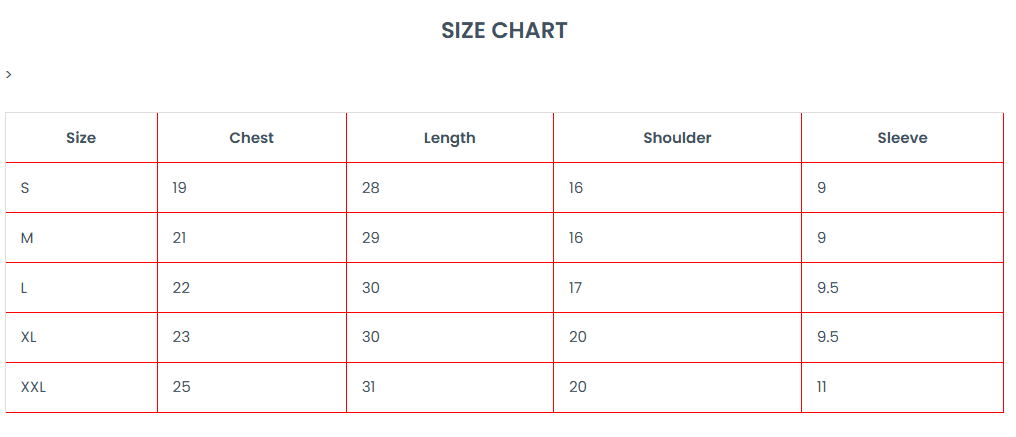Click chest value 25 in the XXL row

[181, 387]
